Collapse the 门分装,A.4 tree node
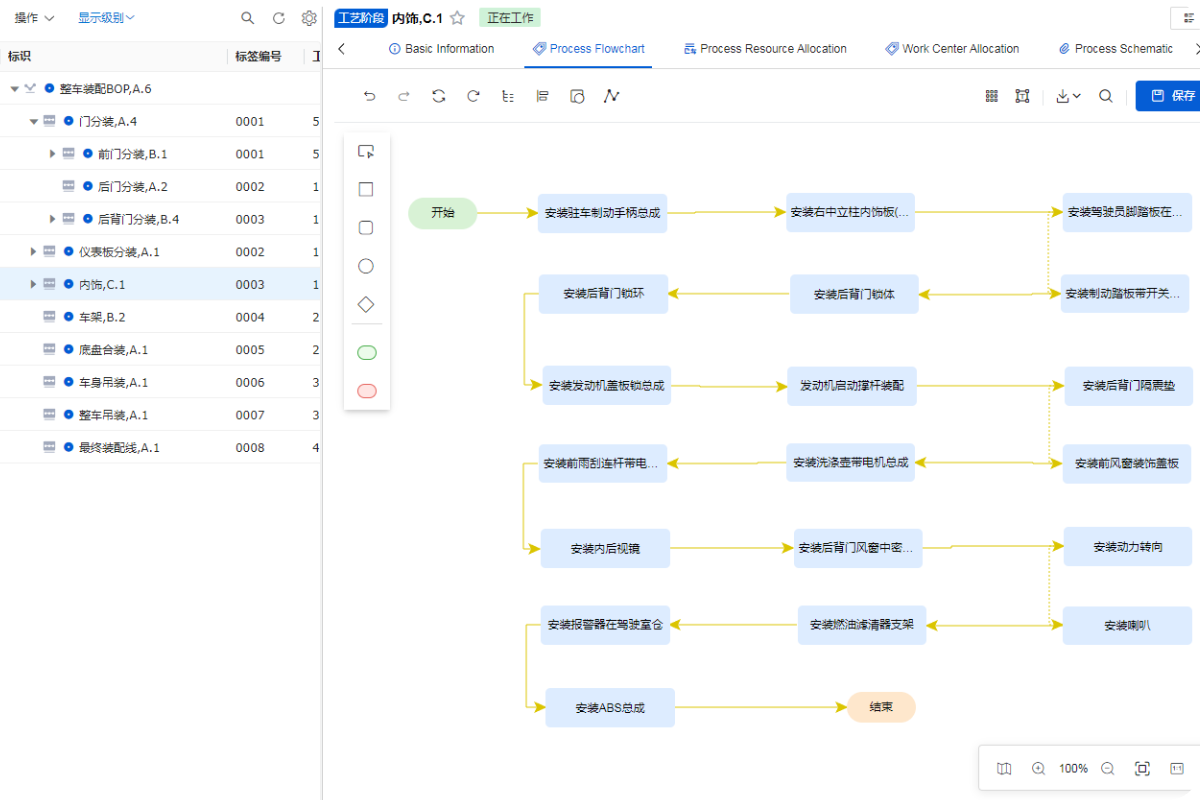 [x=34, y=122]
